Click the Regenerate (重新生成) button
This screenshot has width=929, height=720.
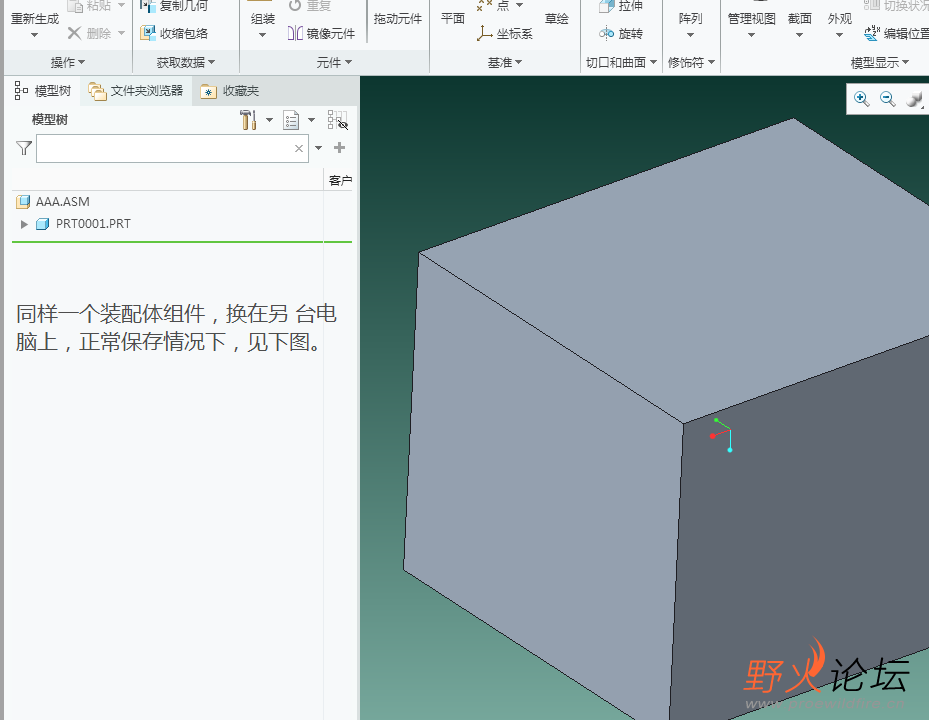pyautogui.click(x=34, y=18)
